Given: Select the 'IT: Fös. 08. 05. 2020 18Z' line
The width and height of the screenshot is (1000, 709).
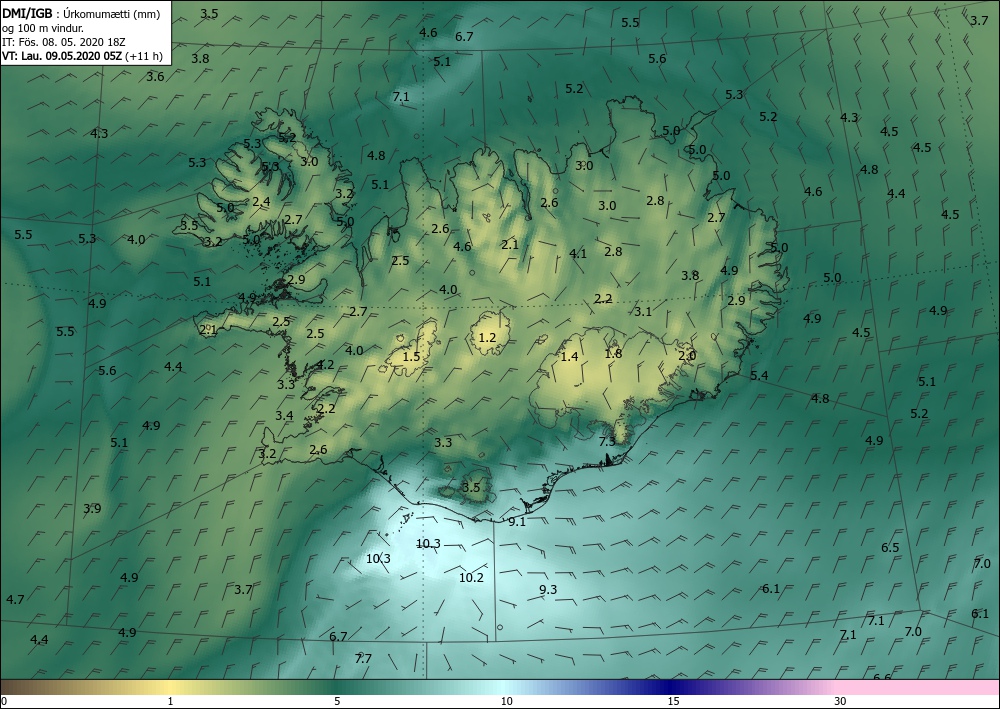Looking at the screenshot, I should coord(64,42).
